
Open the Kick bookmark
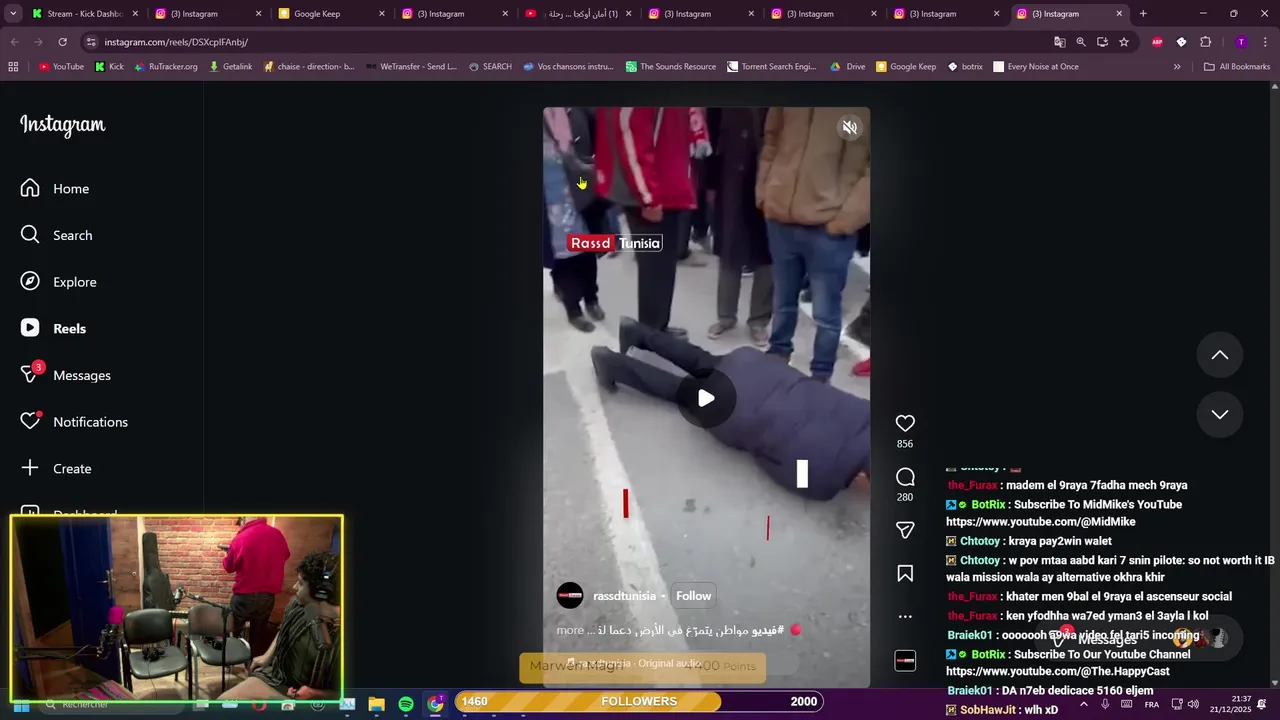pyautogui.click(x=110, y=67)
